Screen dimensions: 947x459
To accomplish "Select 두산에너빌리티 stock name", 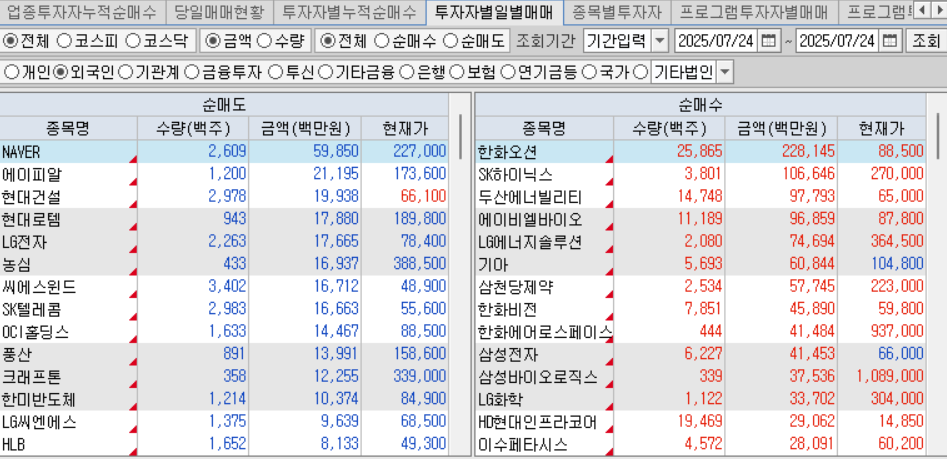I will (530, 197).
